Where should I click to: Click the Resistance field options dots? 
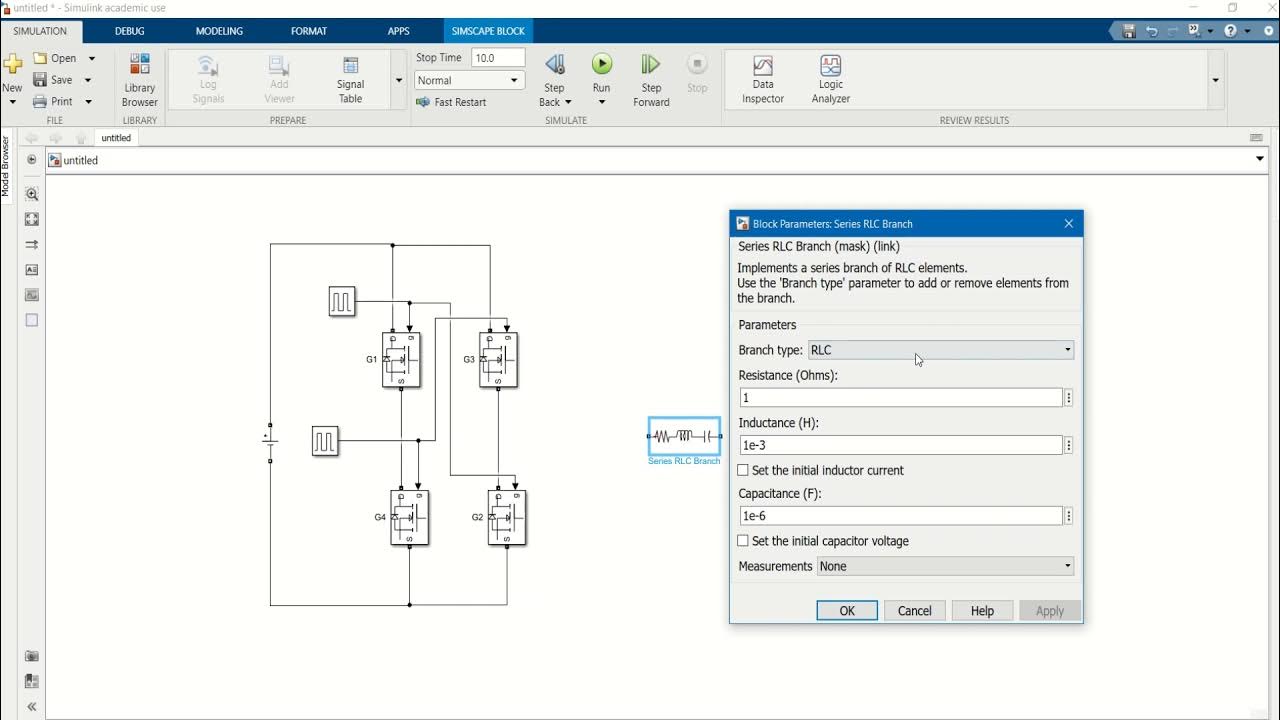click(x=1069, y=398)
